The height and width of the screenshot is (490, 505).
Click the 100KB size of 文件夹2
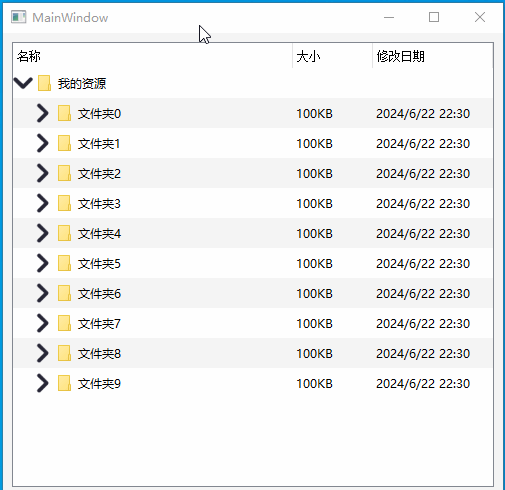(315, 174)
